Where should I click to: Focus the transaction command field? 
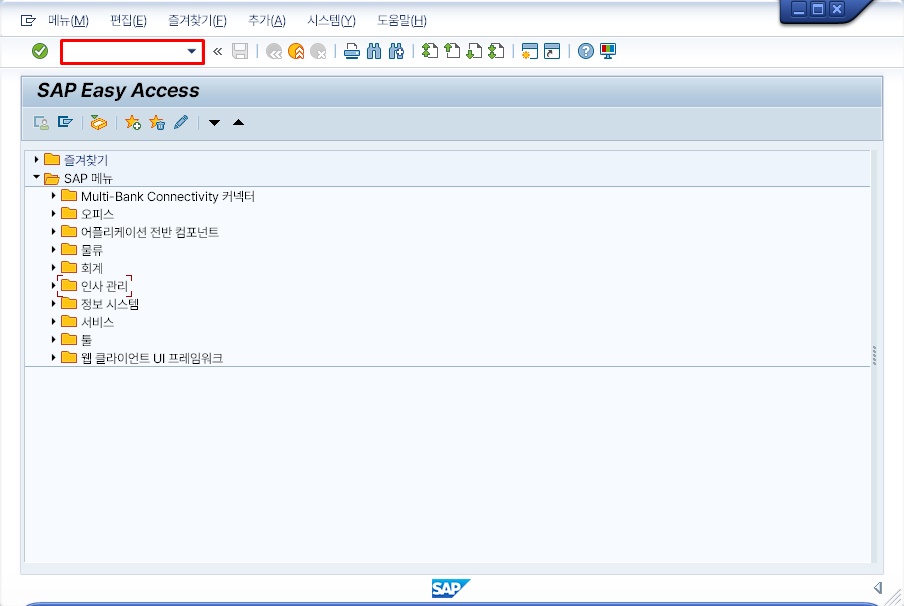pyautogui.click(x=133, y=52)
